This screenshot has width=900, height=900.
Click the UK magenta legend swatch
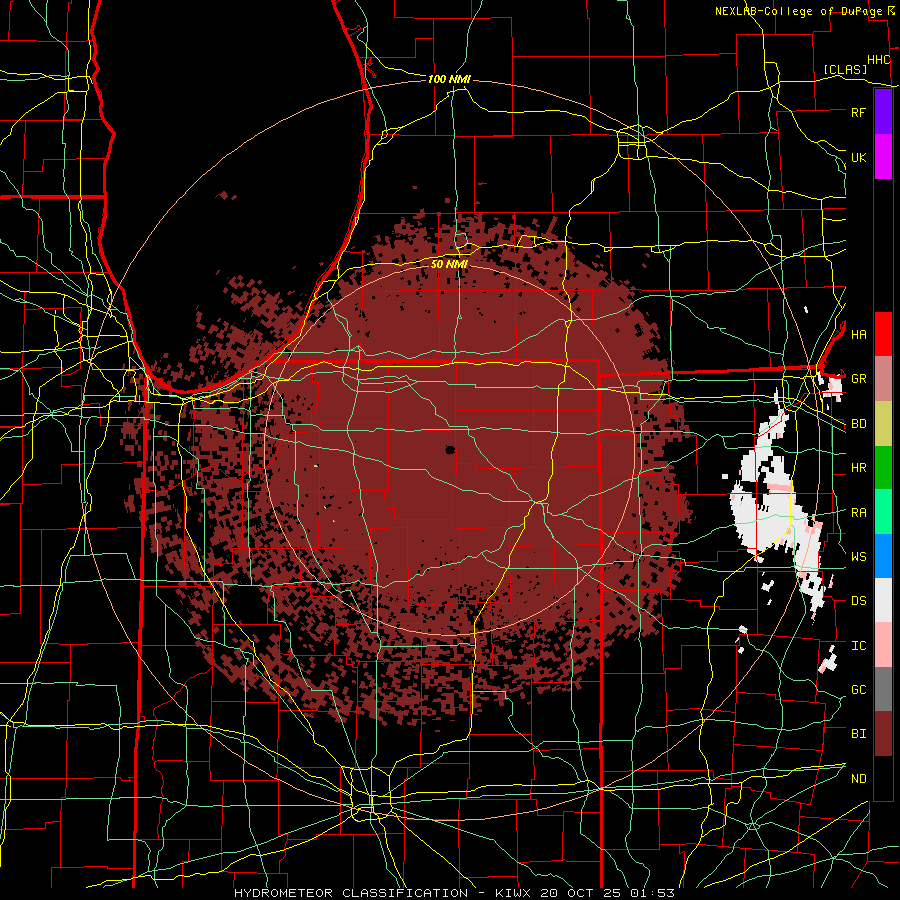pos(883,157)
